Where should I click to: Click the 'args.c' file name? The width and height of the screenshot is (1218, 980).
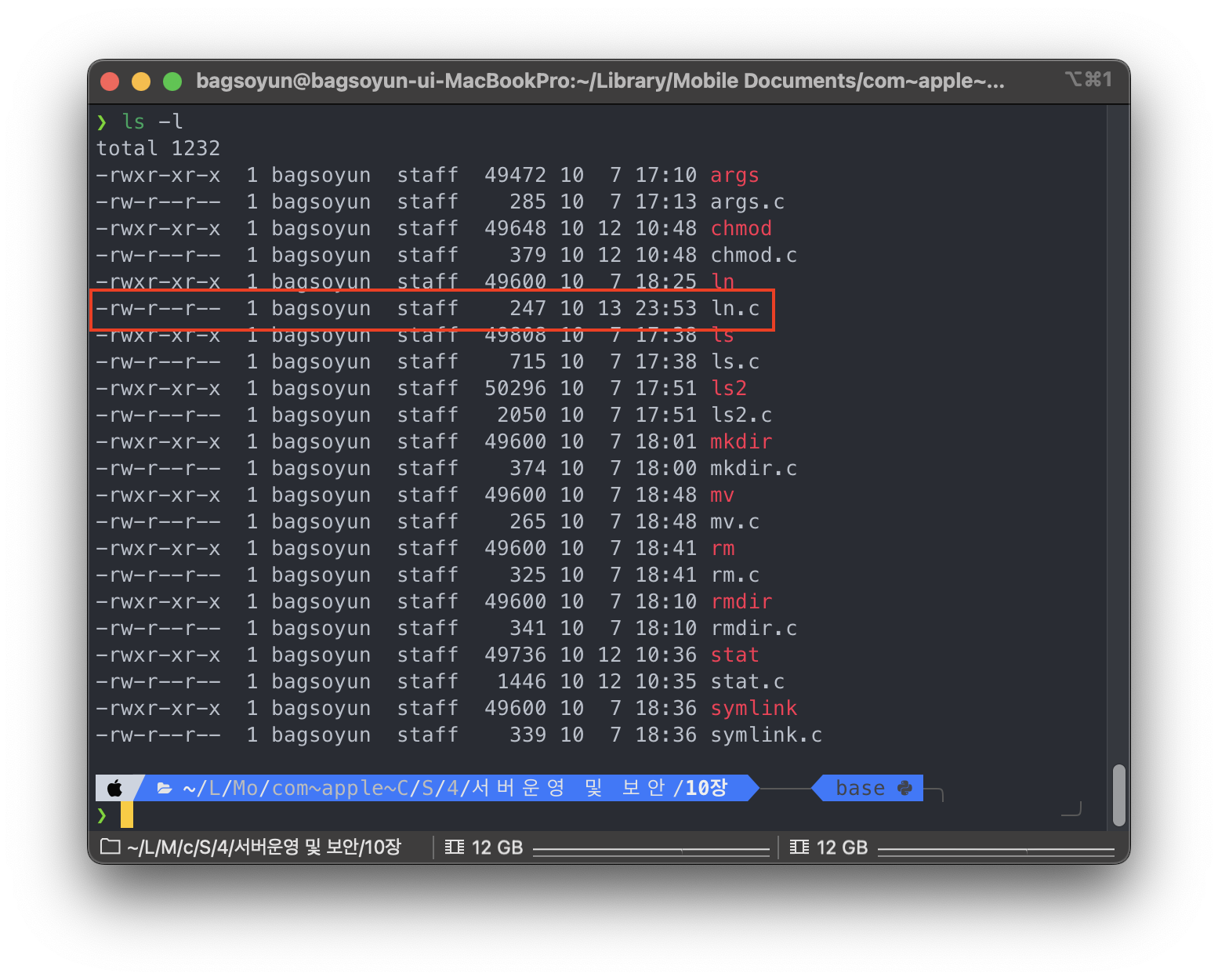click(x=747, y=201)
